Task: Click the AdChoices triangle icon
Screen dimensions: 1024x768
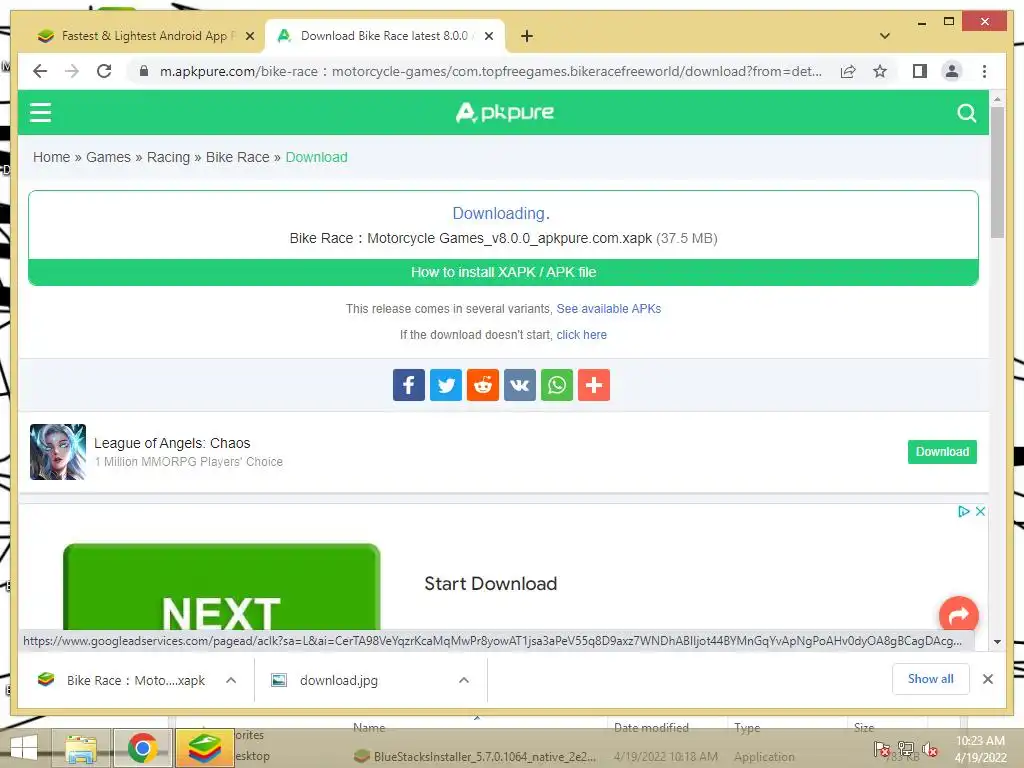Action: click(963, 511)
